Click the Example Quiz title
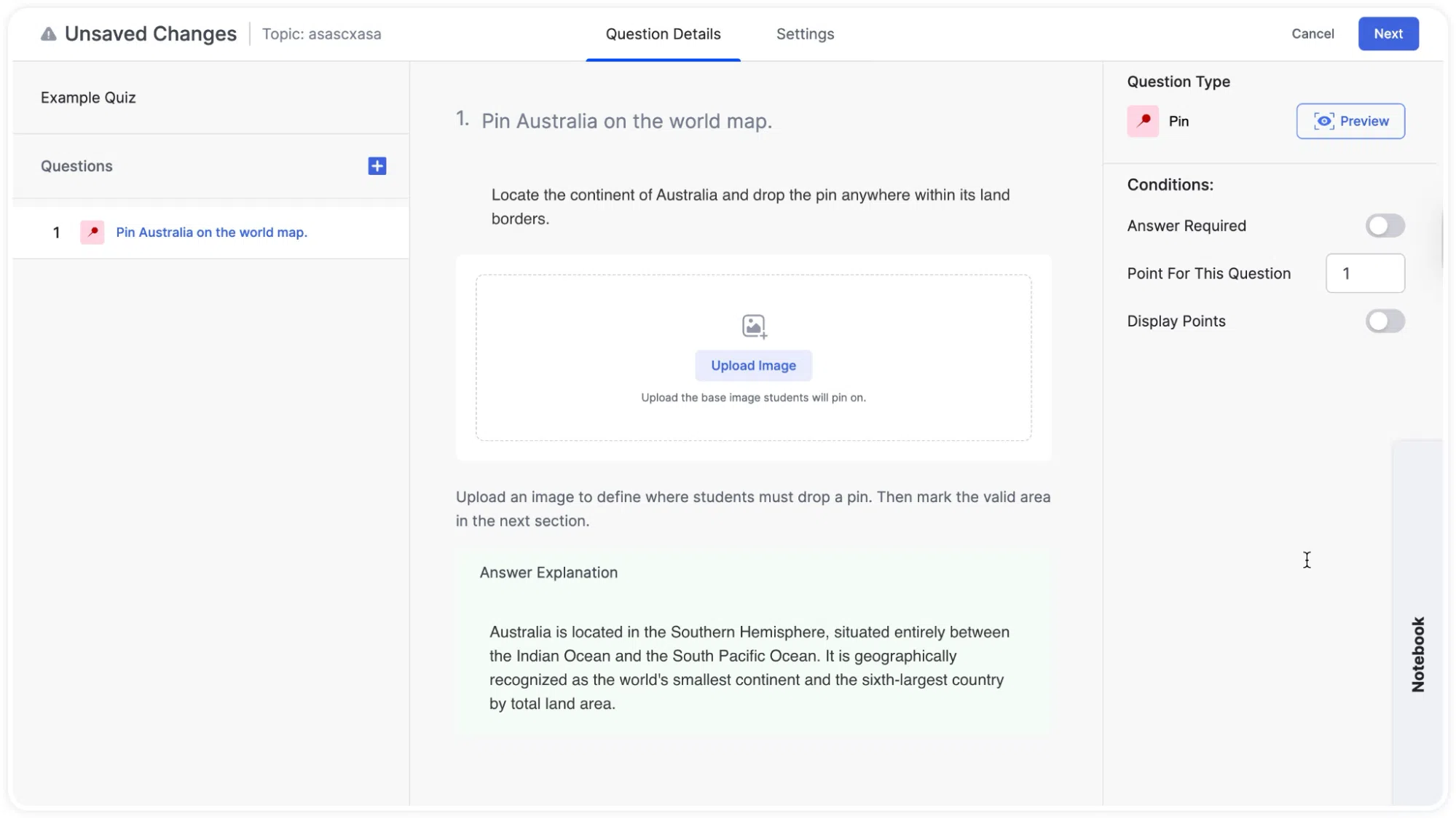The width and height of the screenshot is (1456, 819). (88, 98)
